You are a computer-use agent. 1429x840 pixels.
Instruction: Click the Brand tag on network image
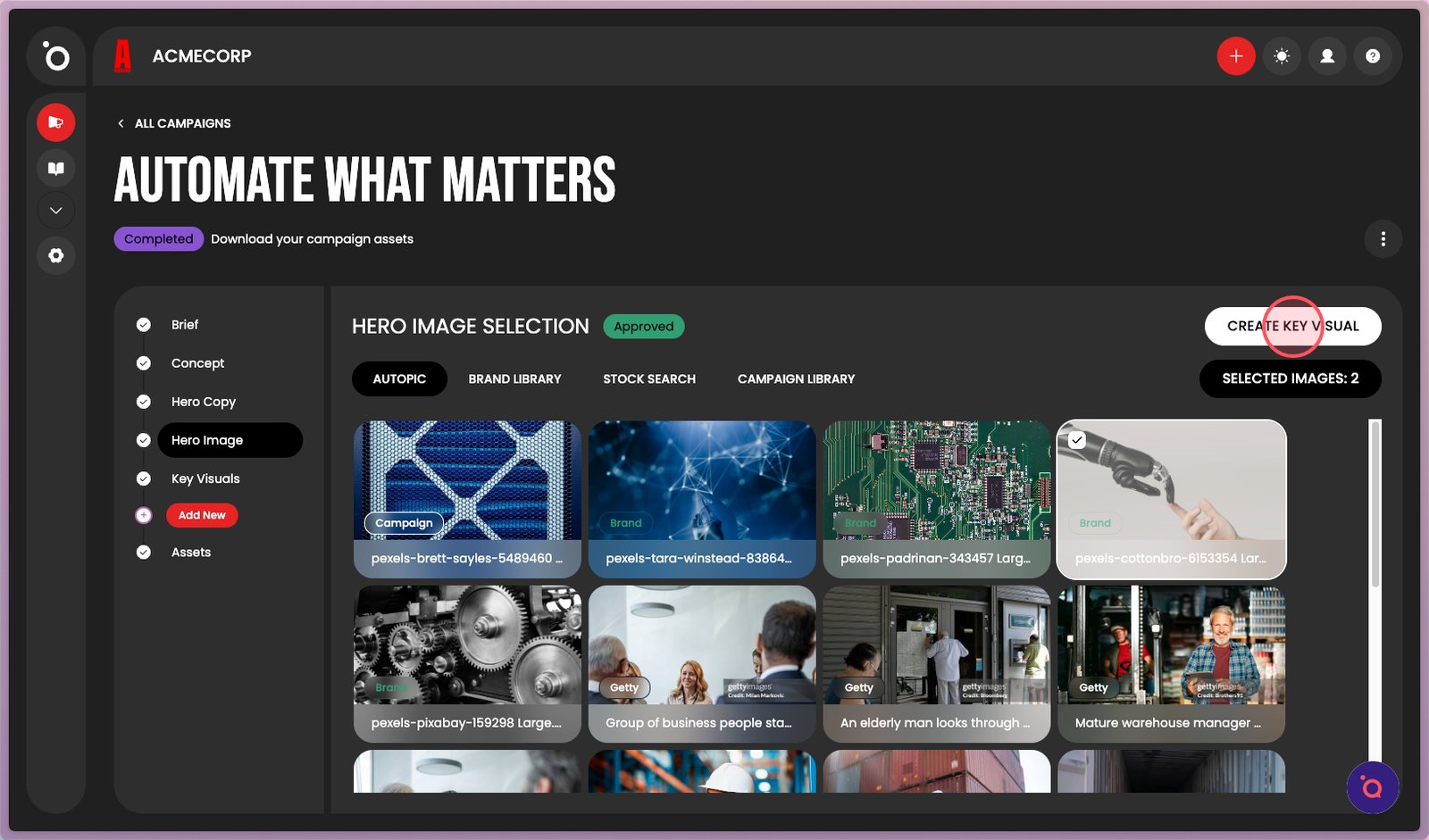[626, 523]
